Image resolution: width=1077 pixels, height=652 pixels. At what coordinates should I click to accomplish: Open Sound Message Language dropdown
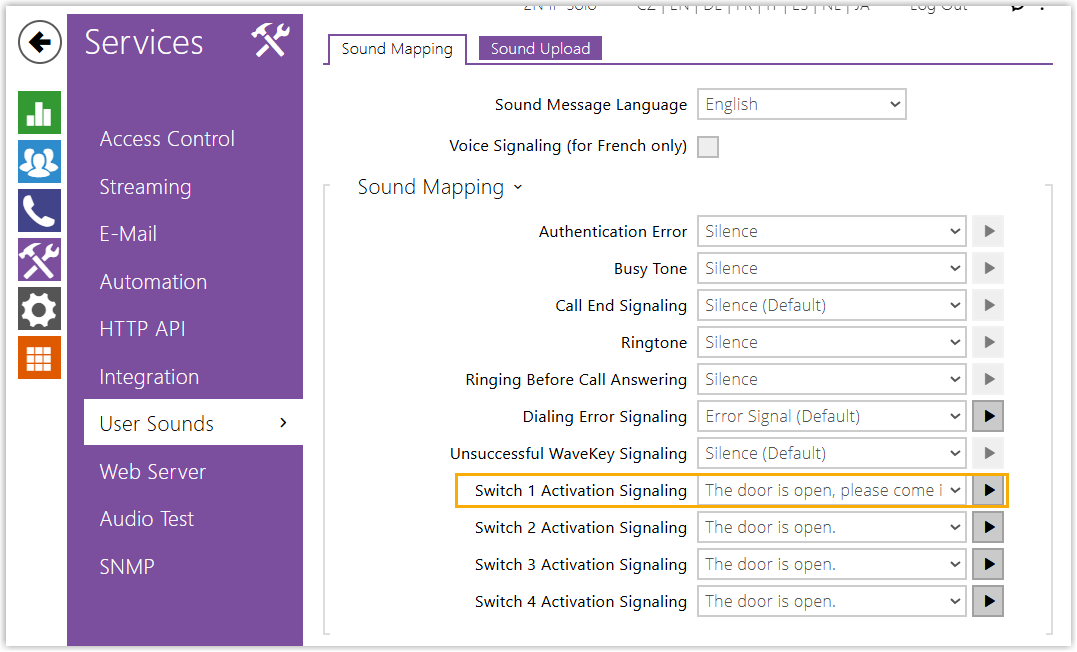[801, 104]
